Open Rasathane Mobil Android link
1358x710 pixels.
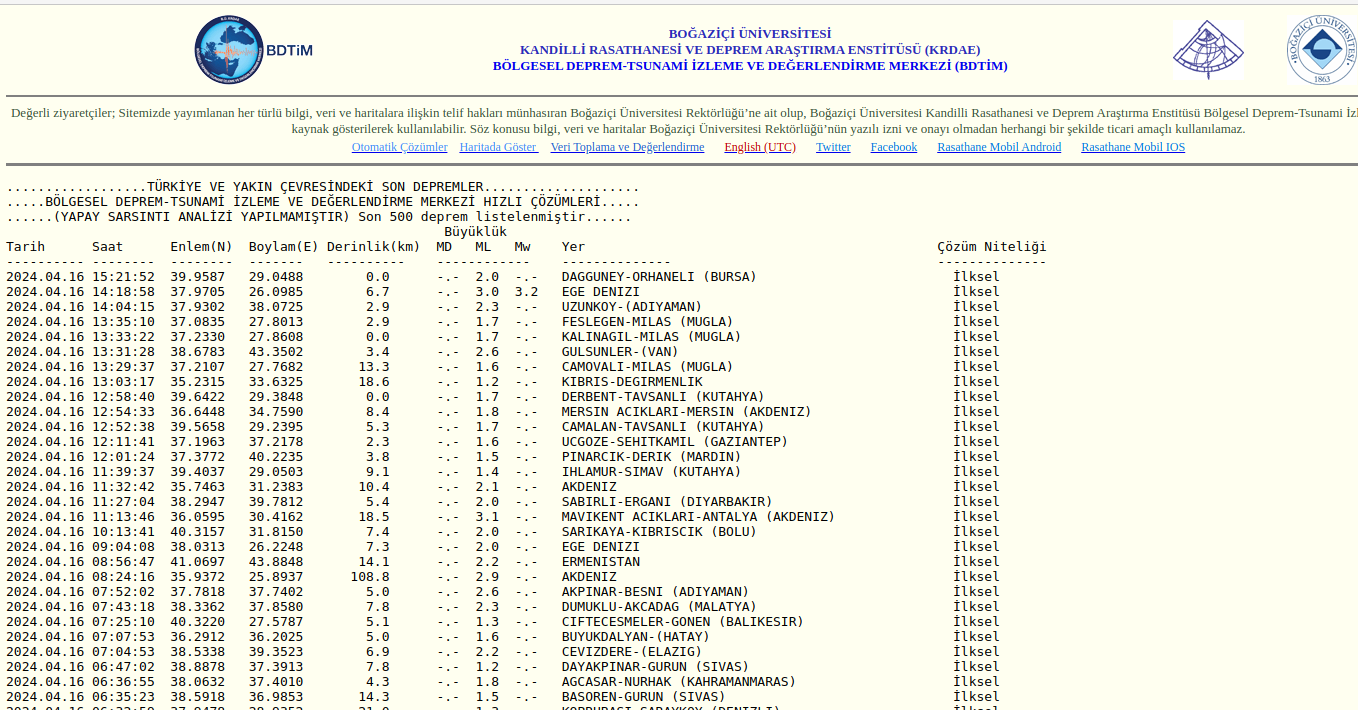coord(999,147)
